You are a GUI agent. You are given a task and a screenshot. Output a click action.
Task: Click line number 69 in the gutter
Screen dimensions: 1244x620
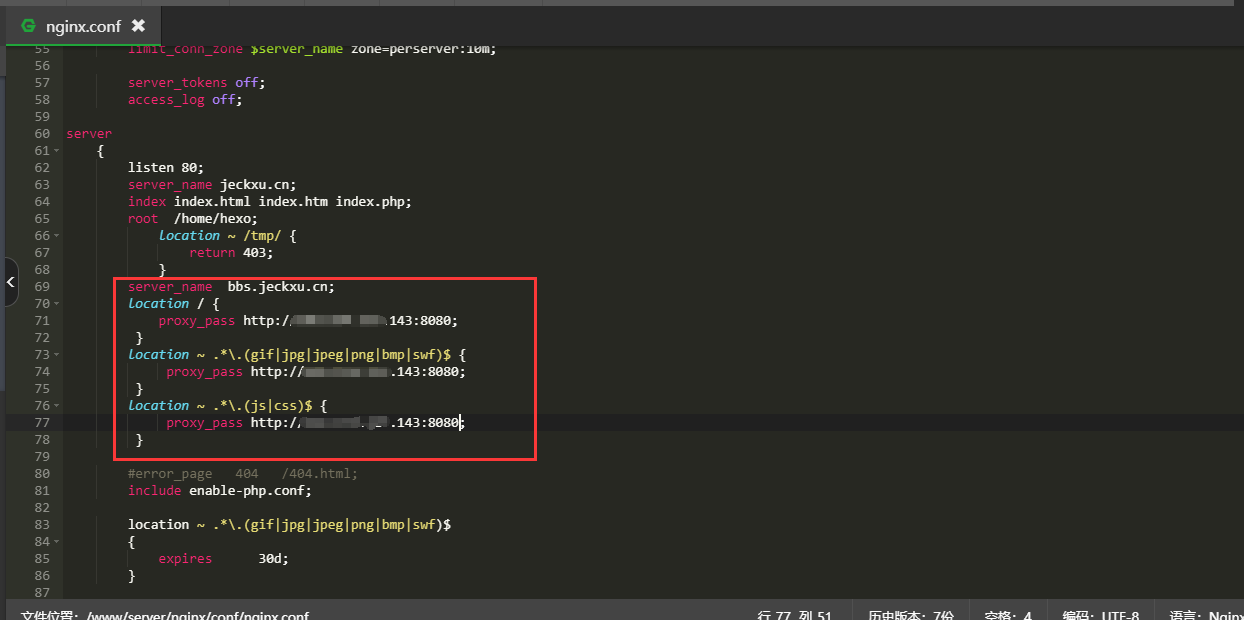(x=41, y=286)
